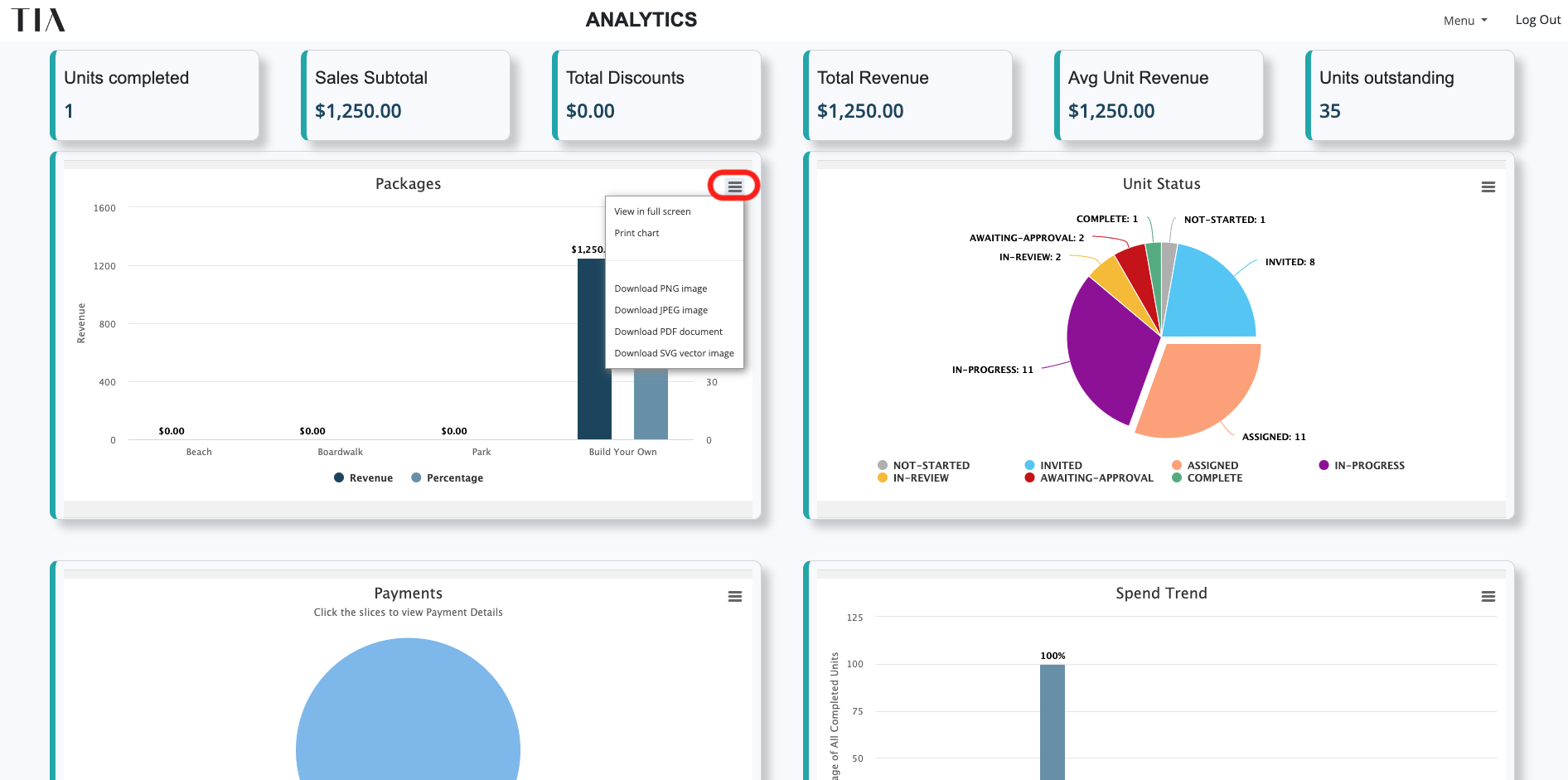This screenshot has width=1568, height=780.
Task: Click the 'NOT-STARTED: 1' pie label
Action: [x=1224, y=220]
